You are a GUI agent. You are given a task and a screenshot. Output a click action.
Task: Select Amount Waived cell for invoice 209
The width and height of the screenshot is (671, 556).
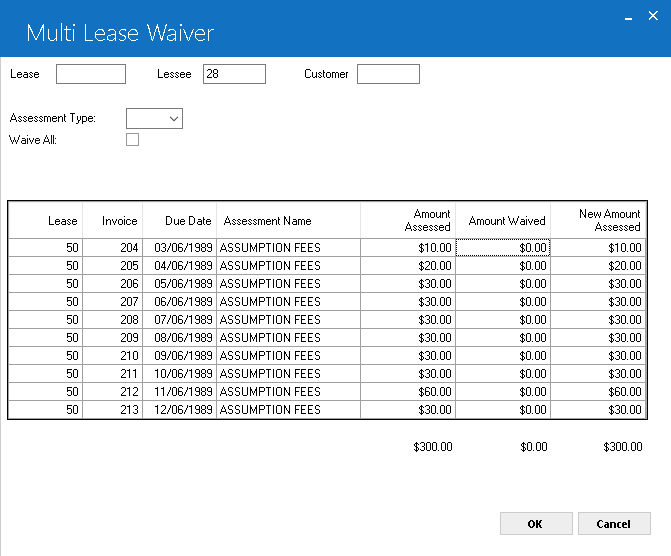point(503,338)
